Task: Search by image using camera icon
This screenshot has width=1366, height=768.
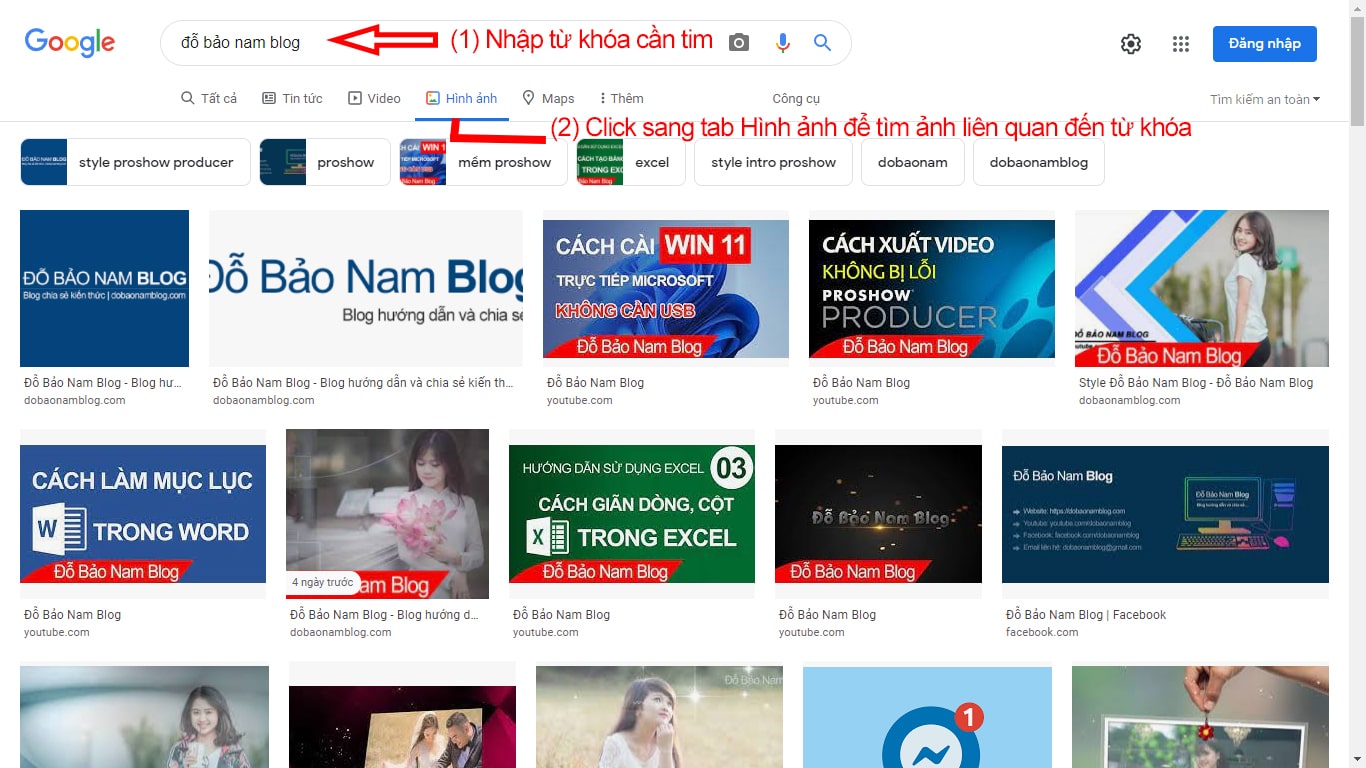Action: [x=738, y=43]
